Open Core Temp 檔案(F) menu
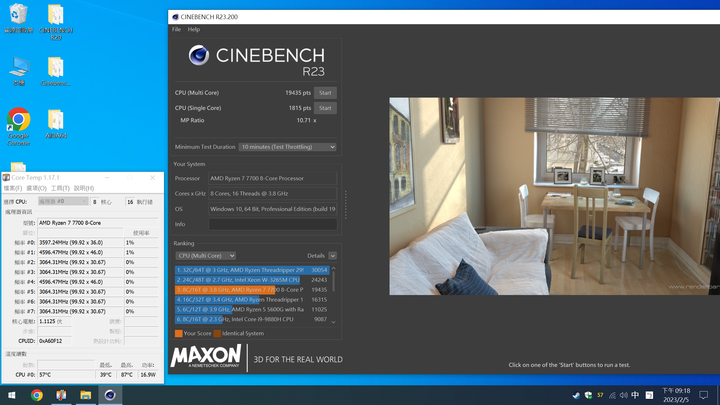Screen dimensions: 720x405 point(13,188)
